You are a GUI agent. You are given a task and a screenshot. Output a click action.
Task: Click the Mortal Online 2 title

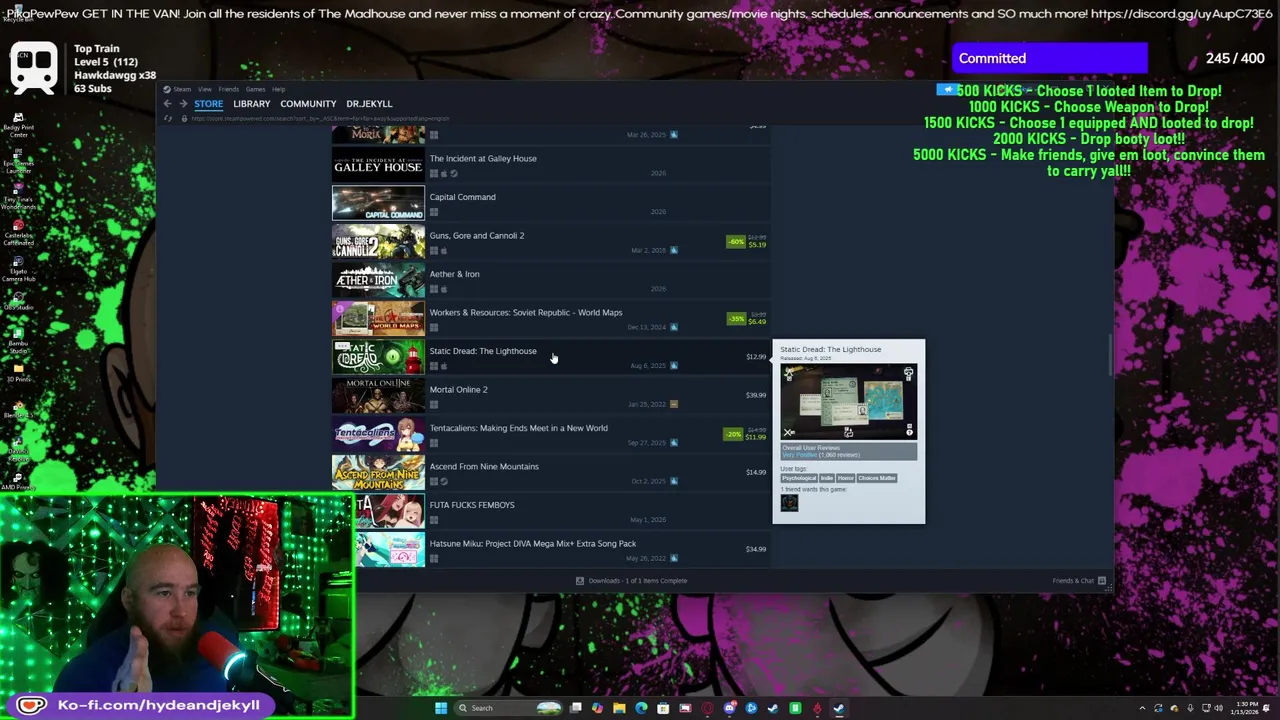coord(458,390)
